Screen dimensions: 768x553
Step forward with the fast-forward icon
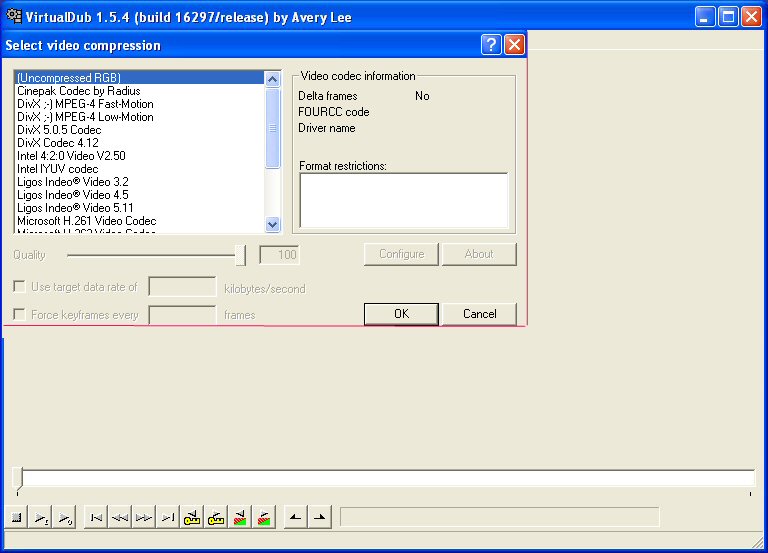coord(144,517)
